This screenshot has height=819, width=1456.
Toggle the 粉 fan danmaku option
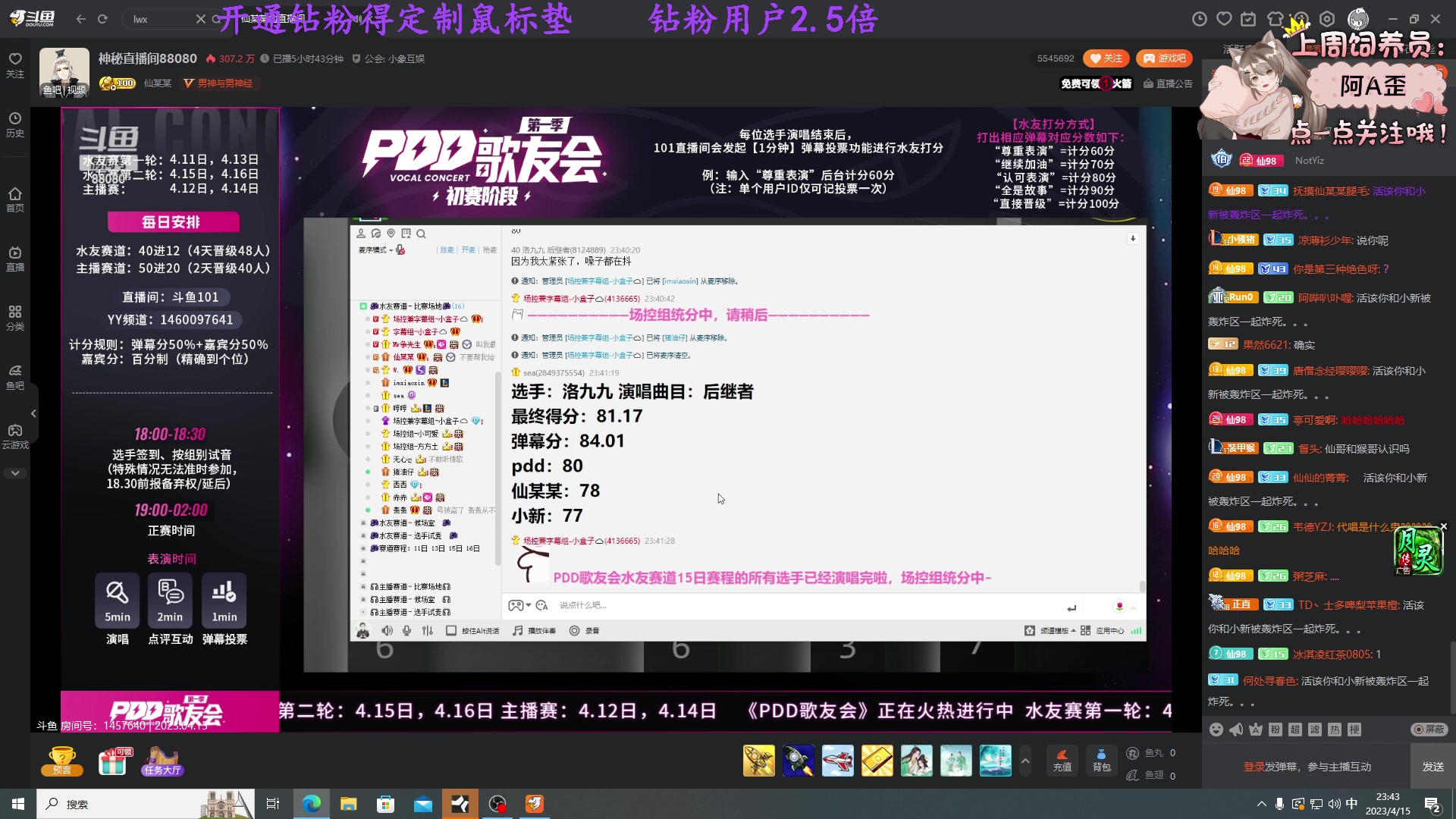(1276, 730)
